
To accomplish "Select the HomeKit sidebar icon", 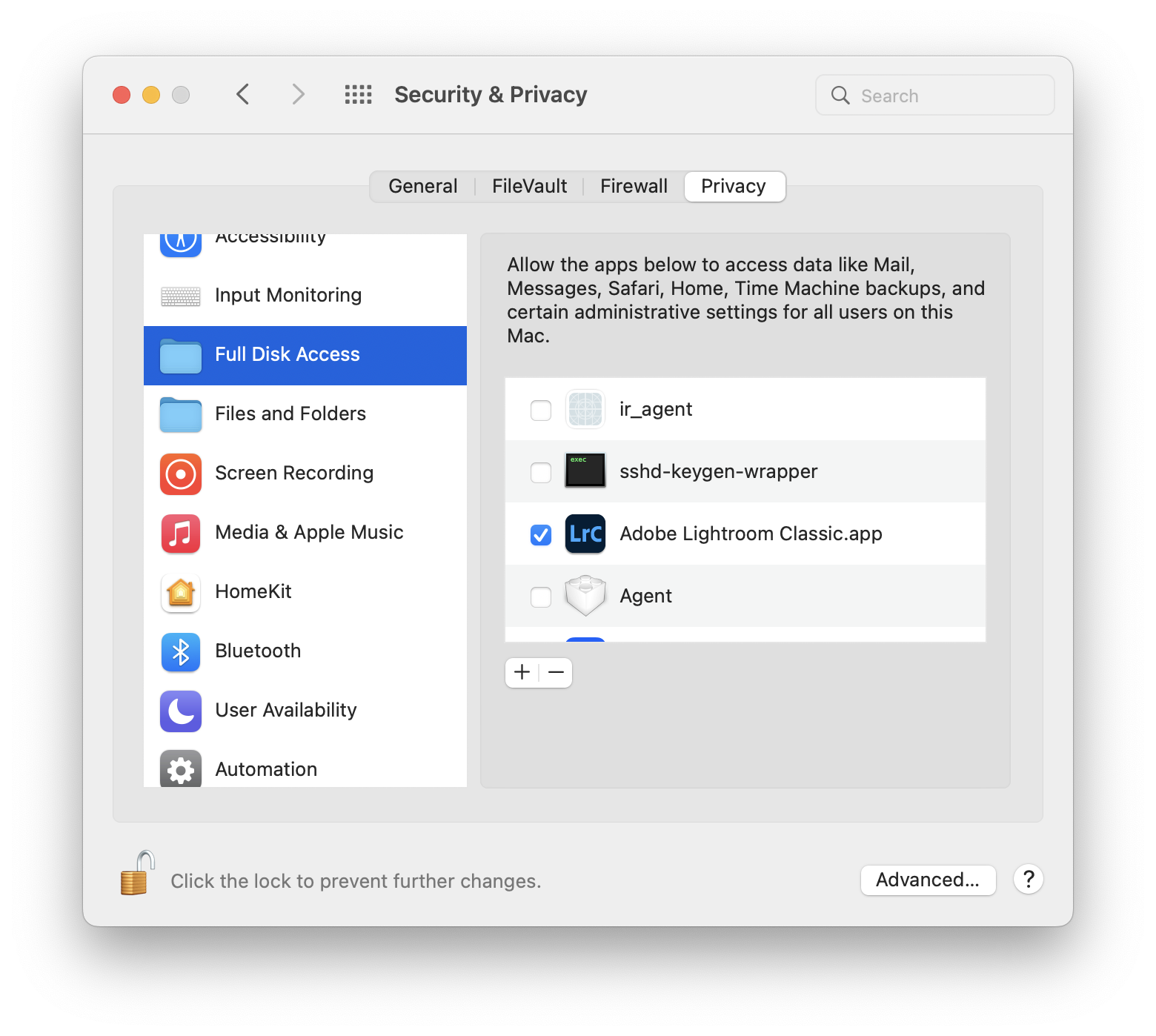I will 179,592.
